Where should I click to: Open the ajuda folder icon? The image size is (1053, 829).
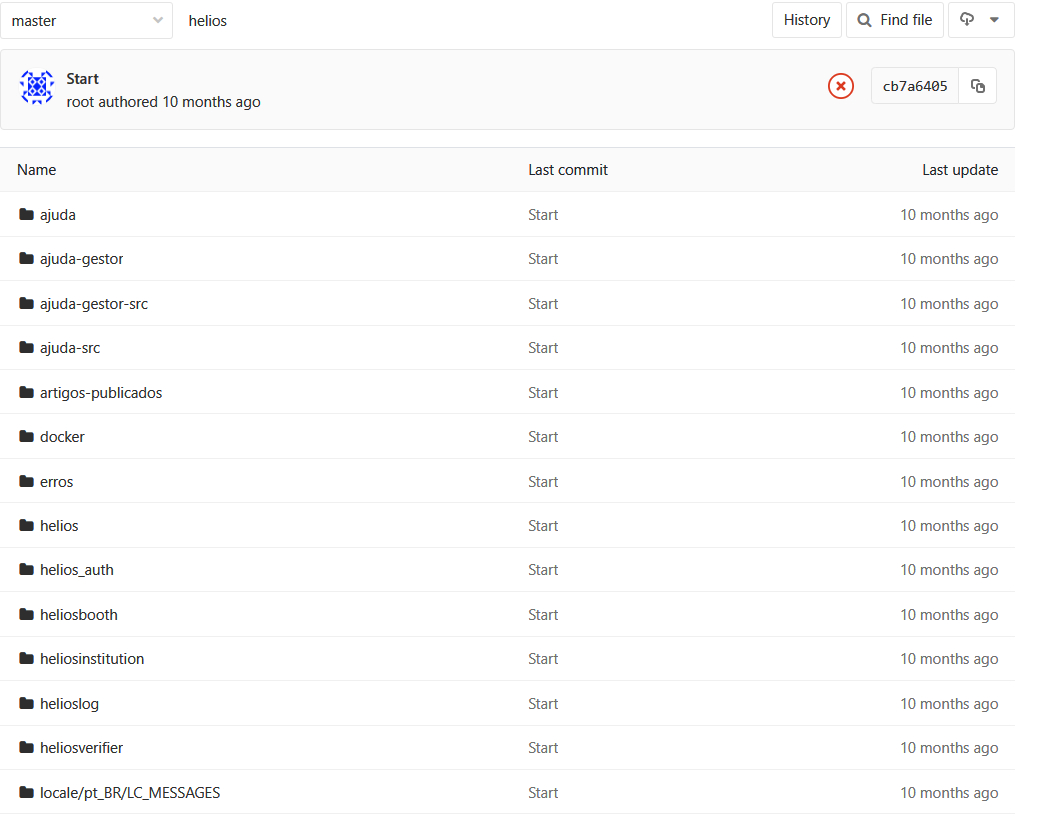click(26, 214)
